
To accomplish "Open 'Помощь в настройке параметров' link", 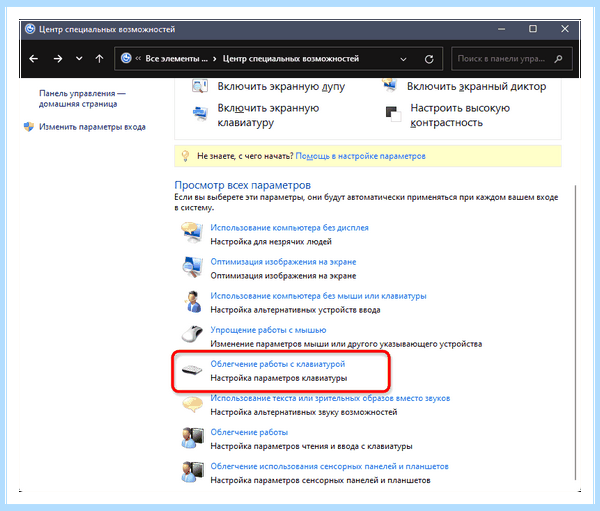I will 360,156.
